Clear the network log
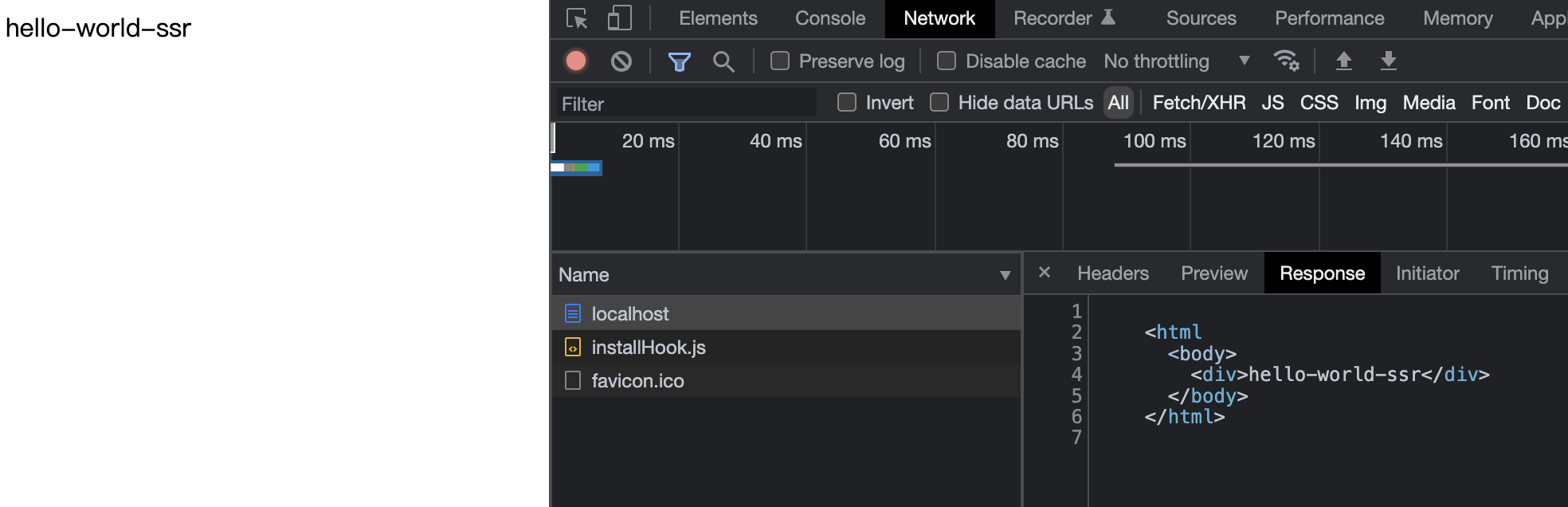The image size is (1568, 507). point(621,61)
